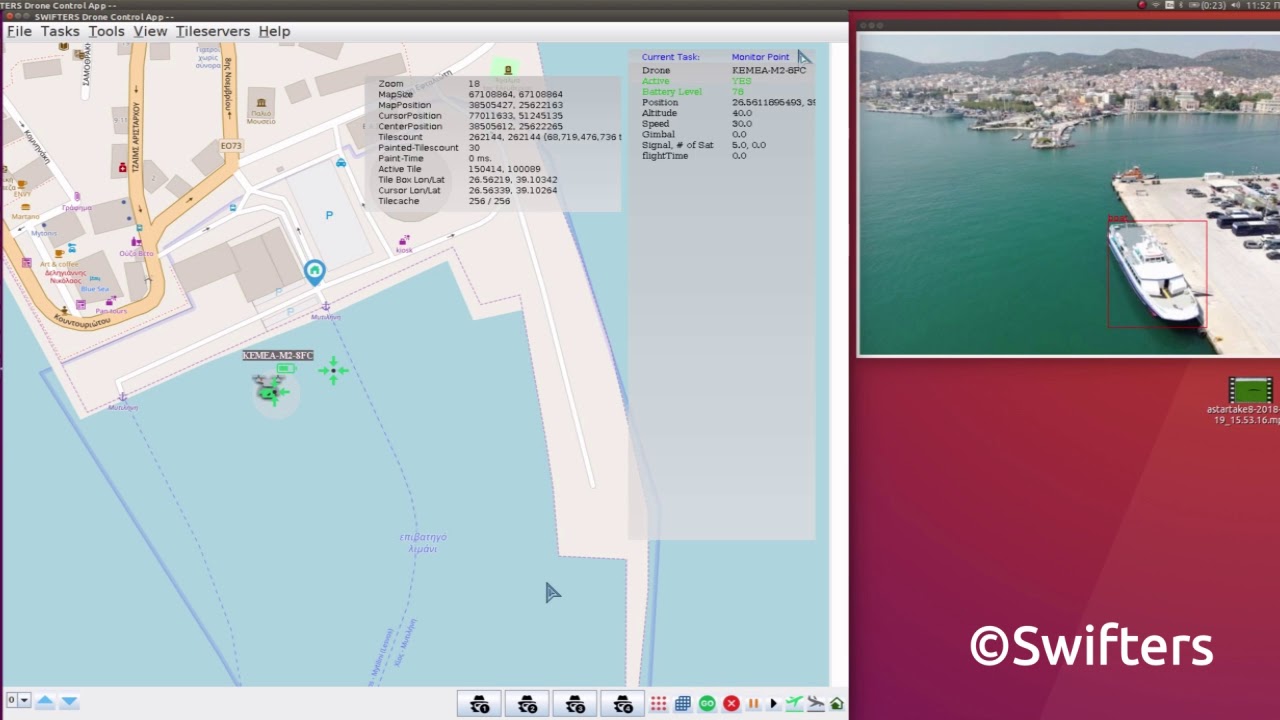Click the Monitor Point task value

760,57
